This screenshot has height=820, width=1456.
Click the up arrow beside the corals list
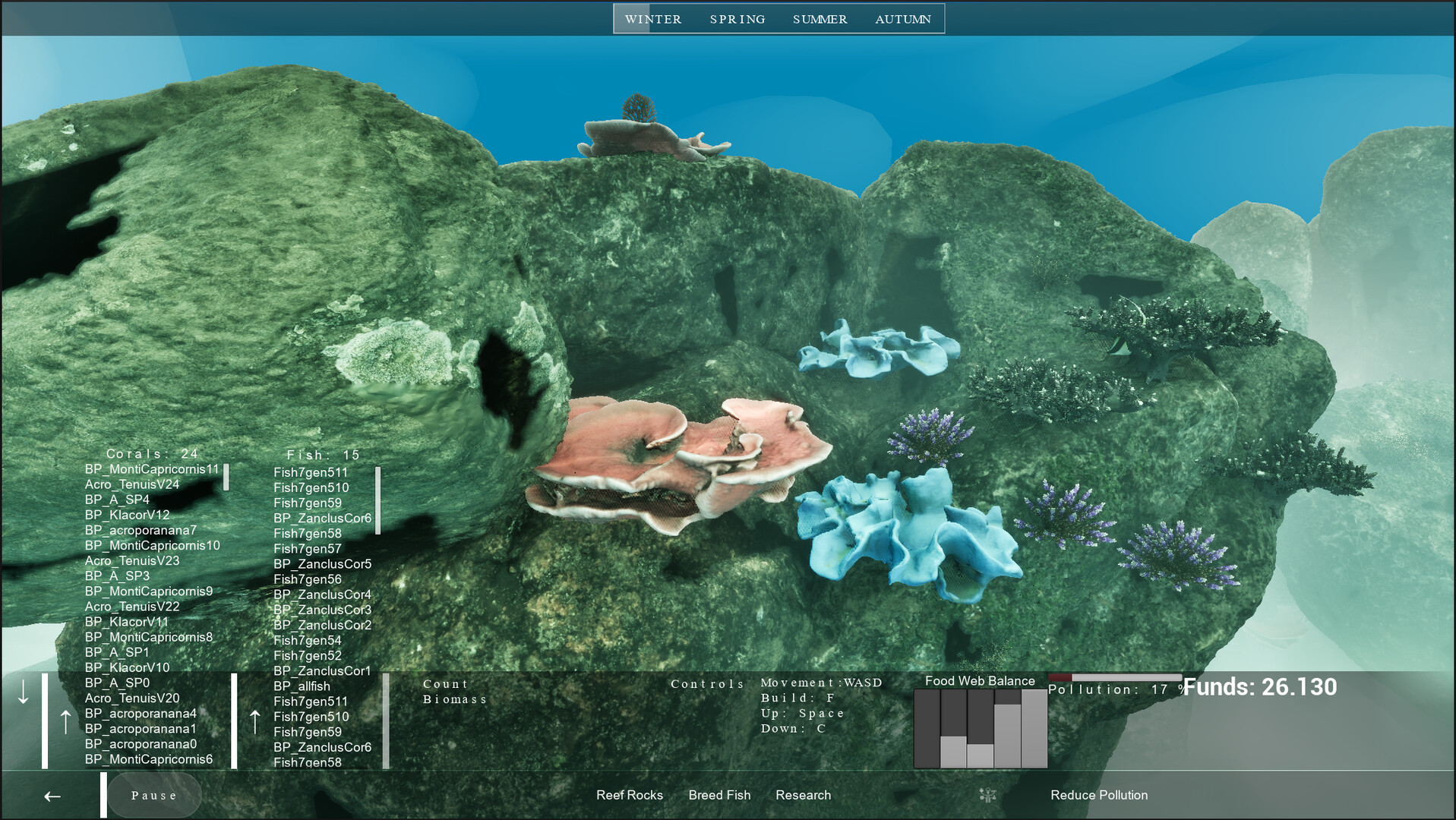[66, 721]
